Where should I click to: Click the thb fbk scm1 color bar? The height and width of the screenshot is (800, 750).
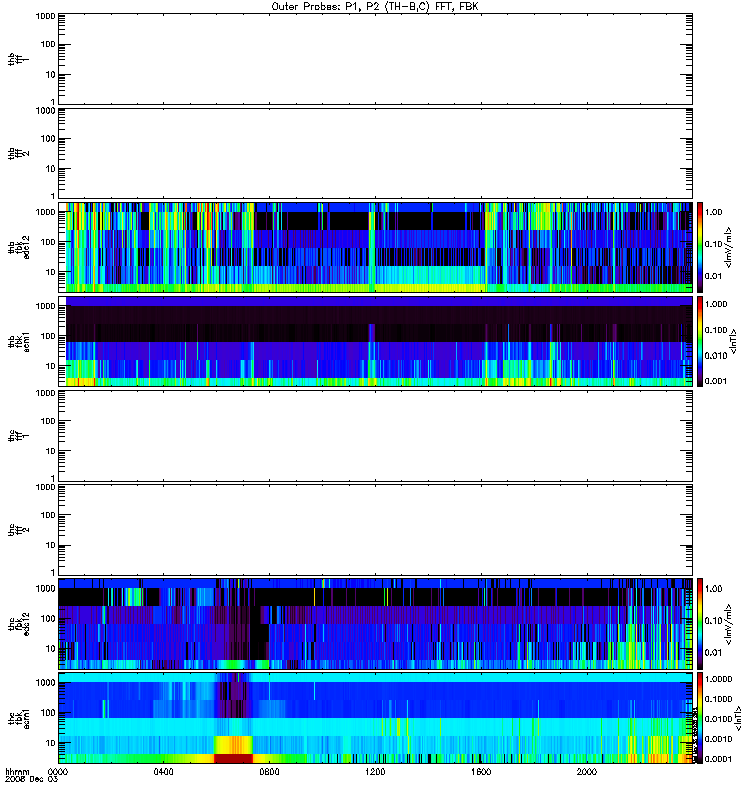(700, 341)
